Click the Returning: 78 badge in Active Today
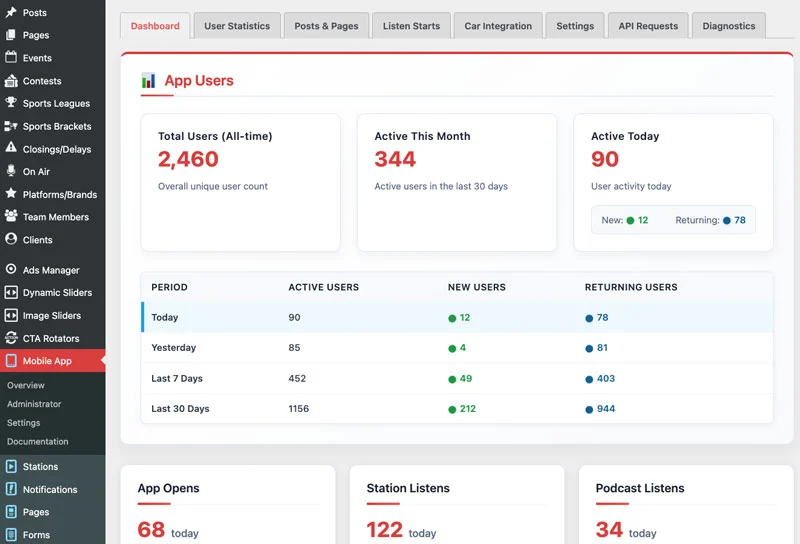800x544 pixels. click(x=710, y=220)
